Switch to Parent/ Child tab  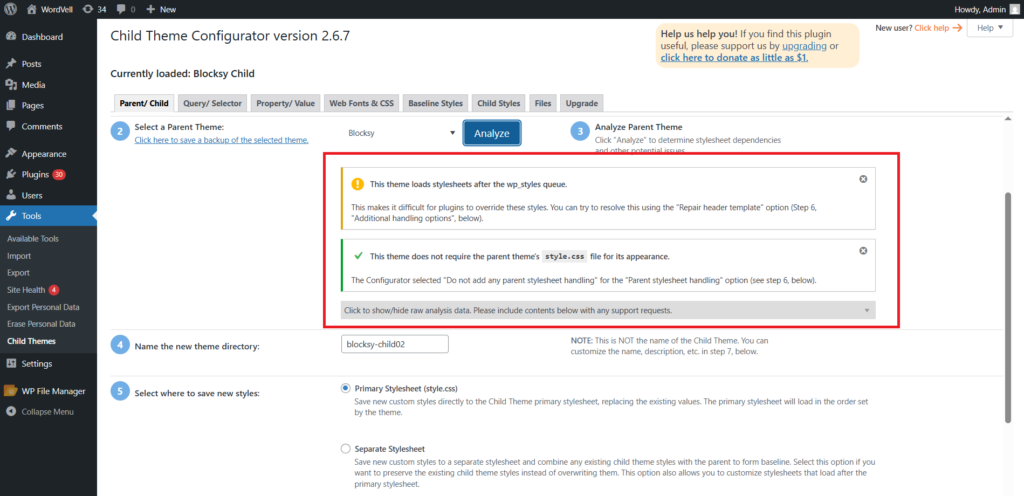[x=144, y=103]
